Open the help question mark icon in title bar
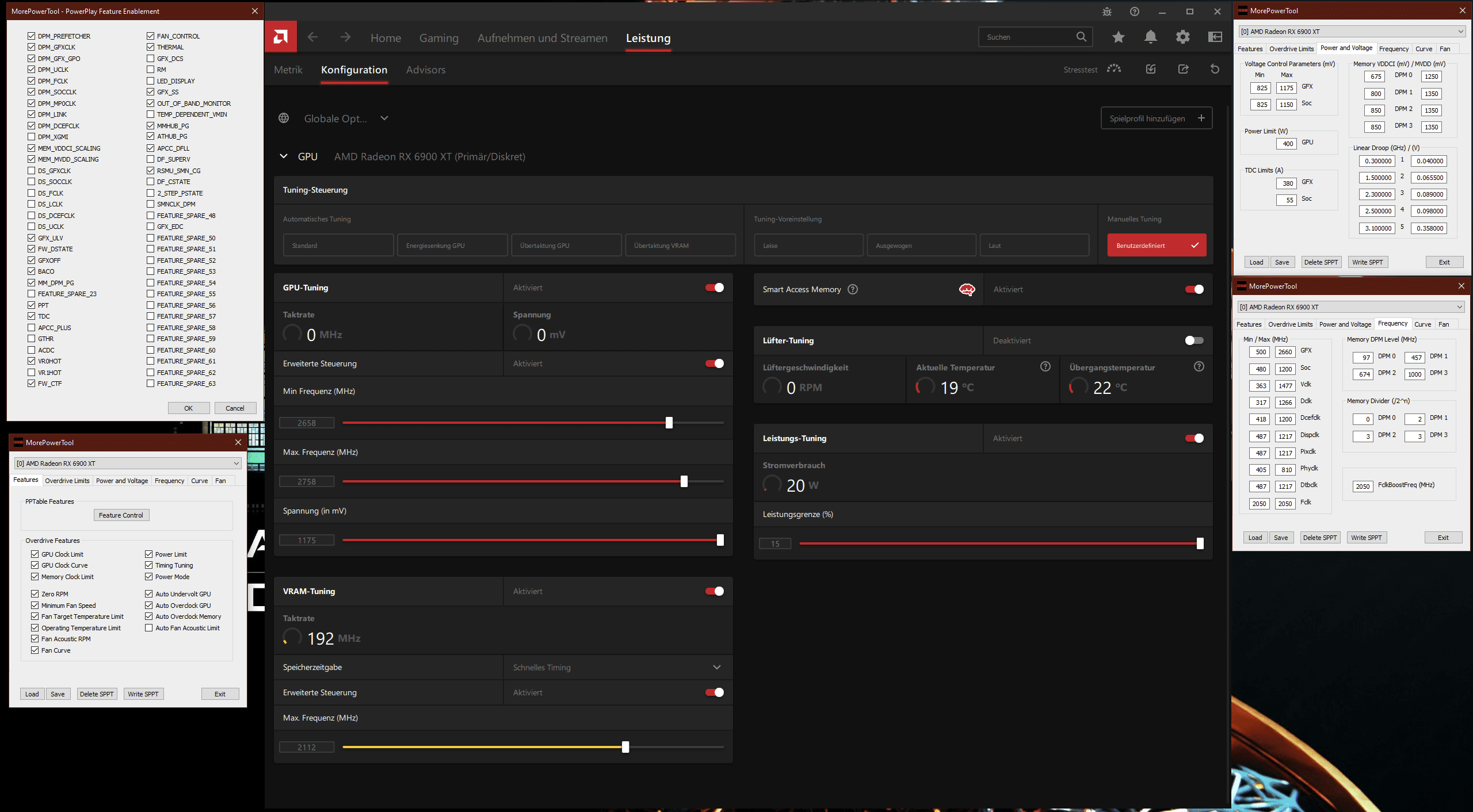 [x=1134, y=12]
